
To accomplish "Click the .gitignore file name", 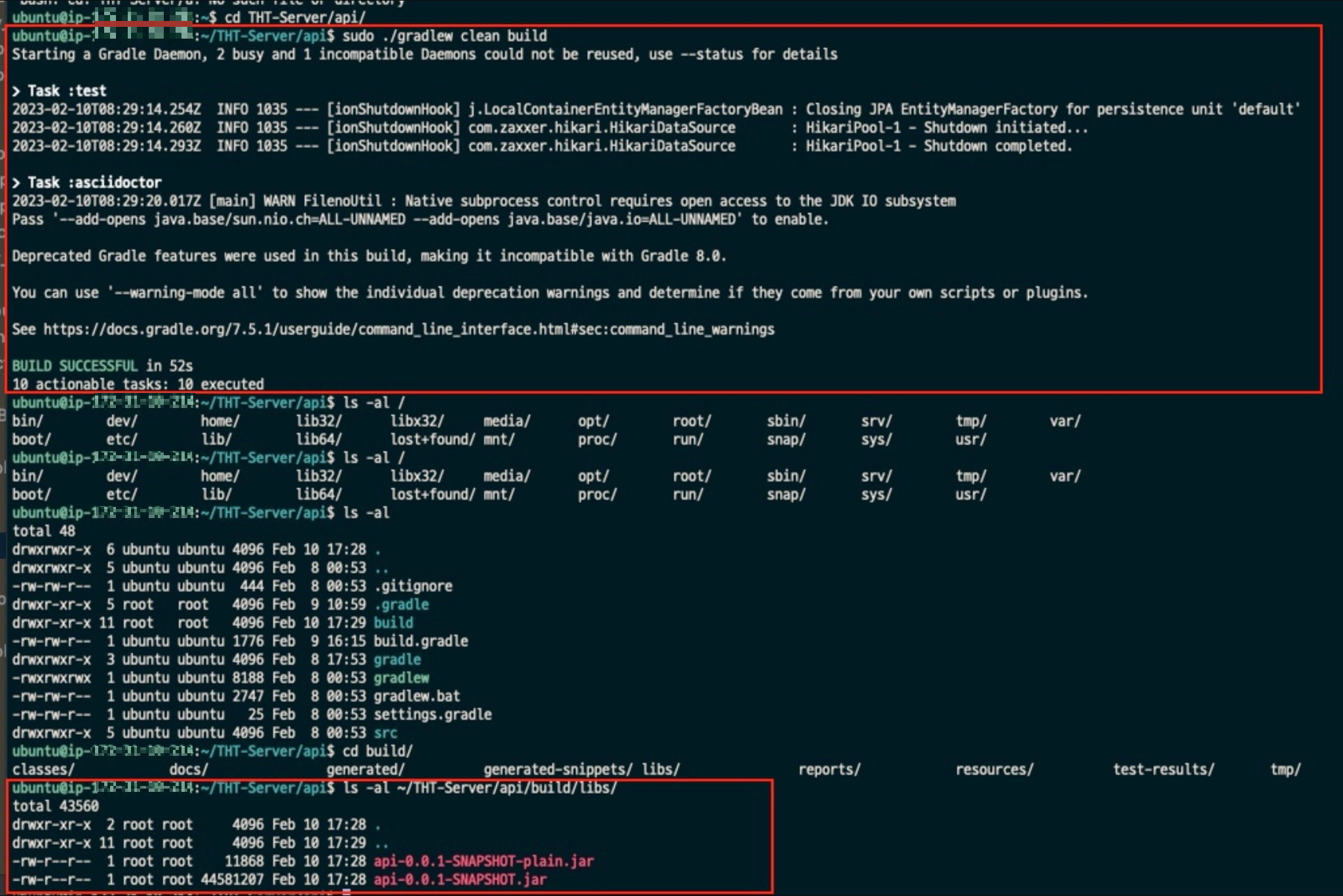I will 413,586.
